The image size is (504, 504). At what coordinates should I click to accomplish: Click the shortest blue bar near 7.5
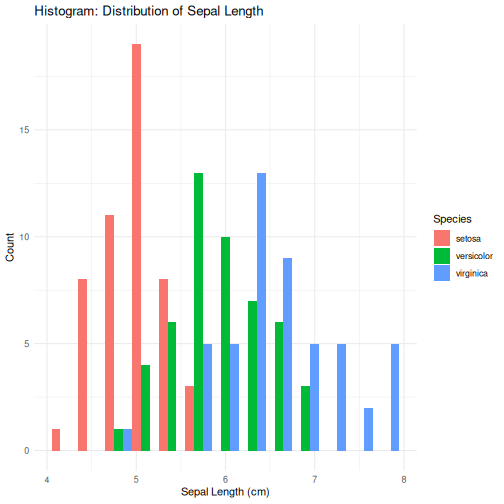click(368, 429)
